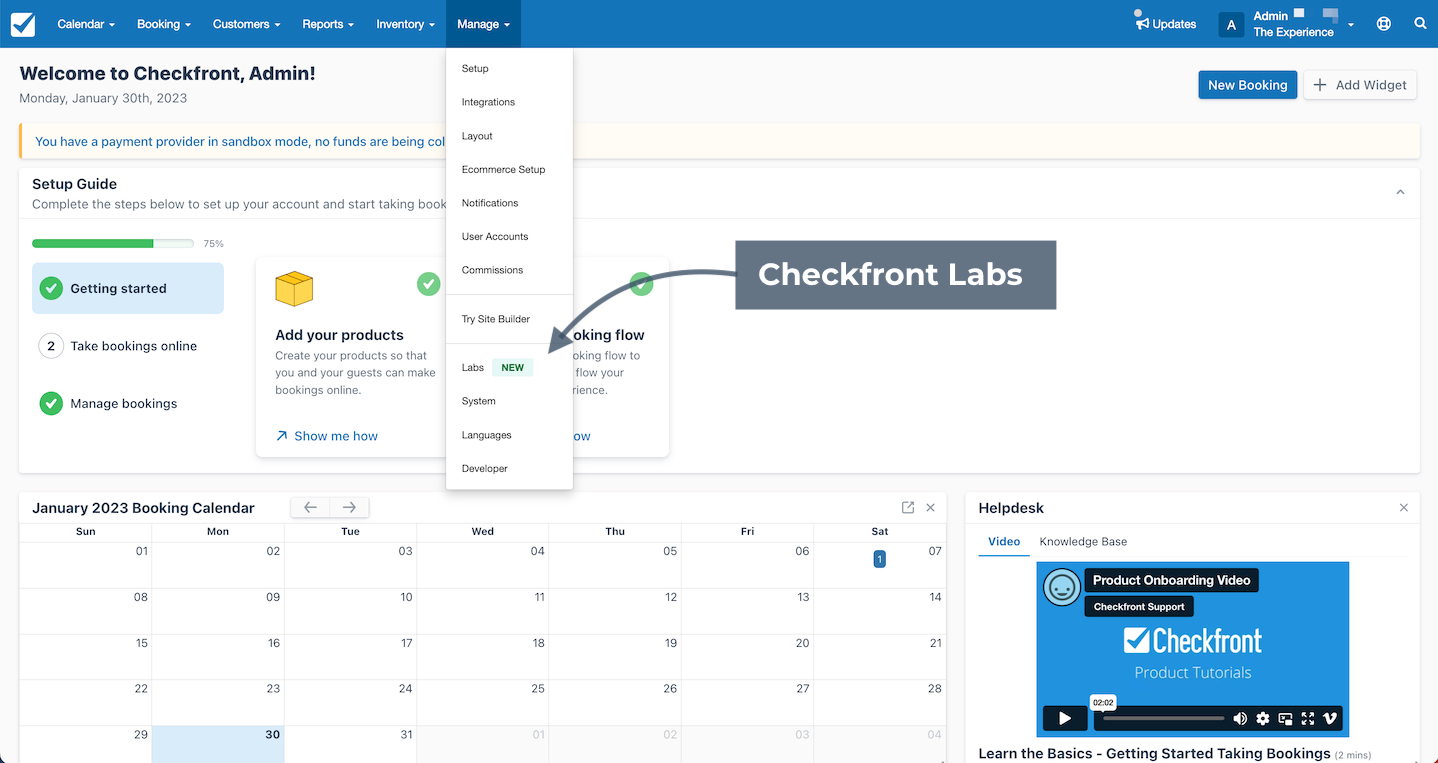
Task: Click the Add Widget button
Action: 1360,85
